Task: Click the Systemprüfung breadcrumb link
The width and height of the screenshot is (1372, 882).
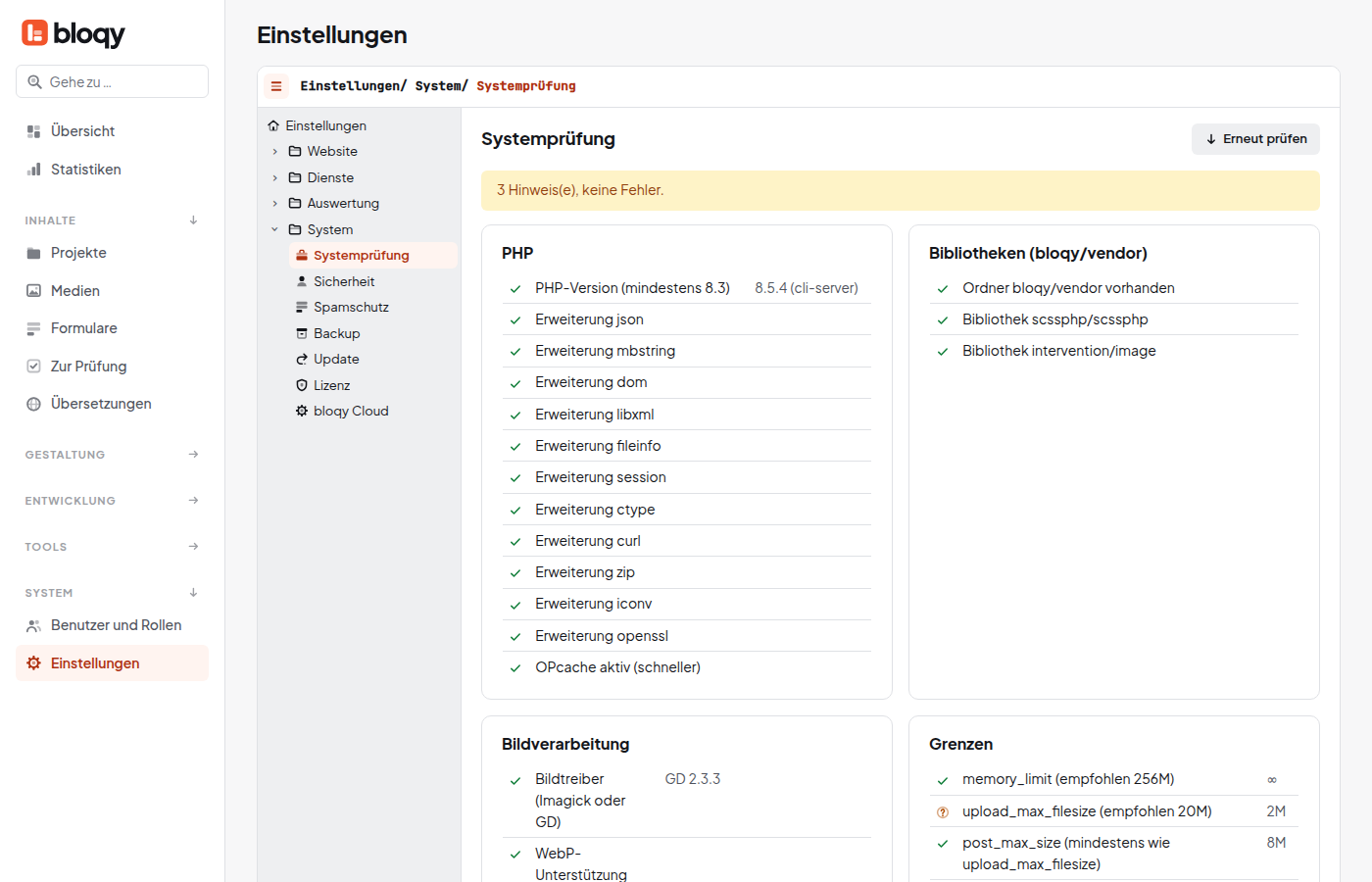Action: pyautogui.click(x=526, y=86)
